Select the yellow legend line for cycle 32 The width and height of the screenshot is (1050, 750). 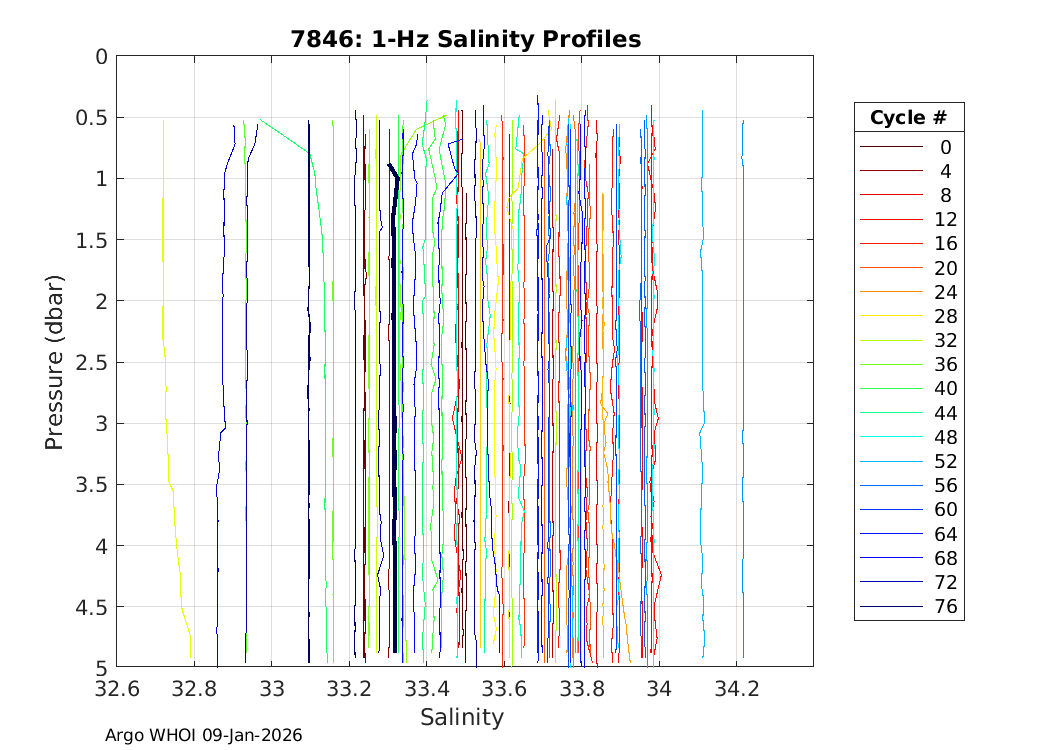coord(891,340)
